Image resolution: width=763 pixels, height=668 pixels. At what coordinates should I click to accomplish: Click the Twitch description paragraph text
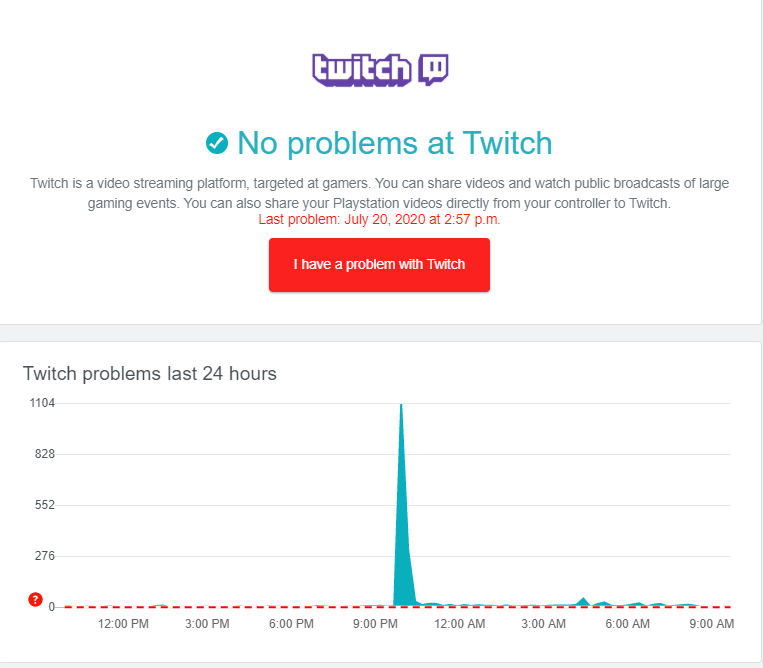[x=379, y=193]
